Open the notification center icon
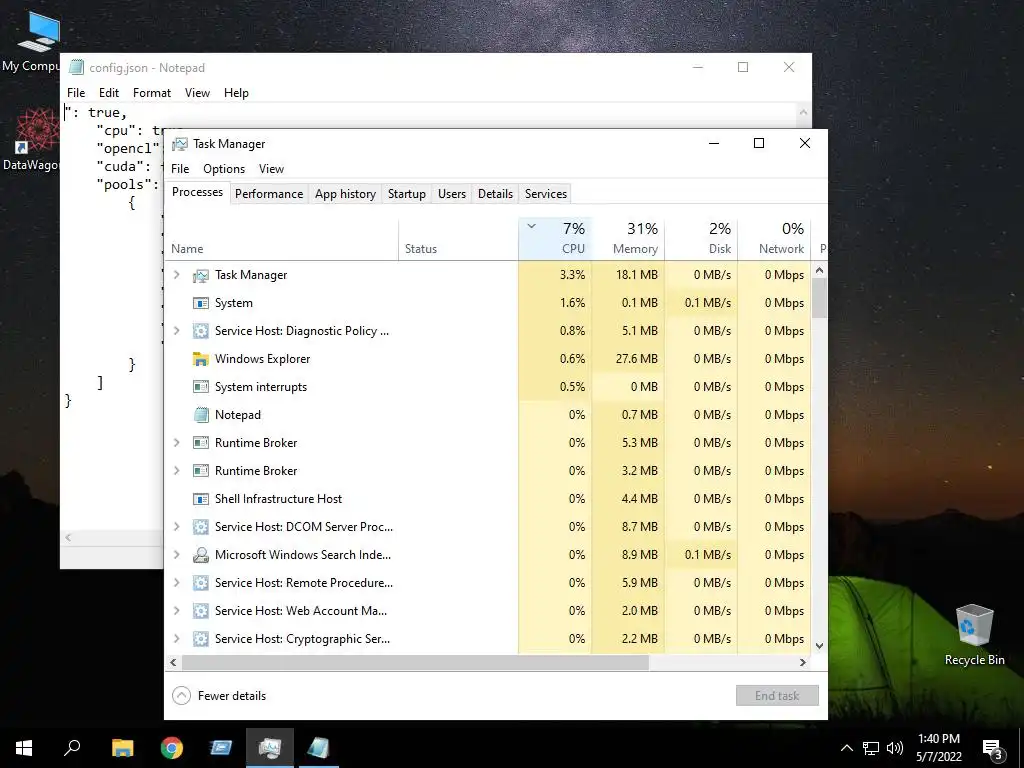The image size is (1024, 768). (x=992, y=748)
